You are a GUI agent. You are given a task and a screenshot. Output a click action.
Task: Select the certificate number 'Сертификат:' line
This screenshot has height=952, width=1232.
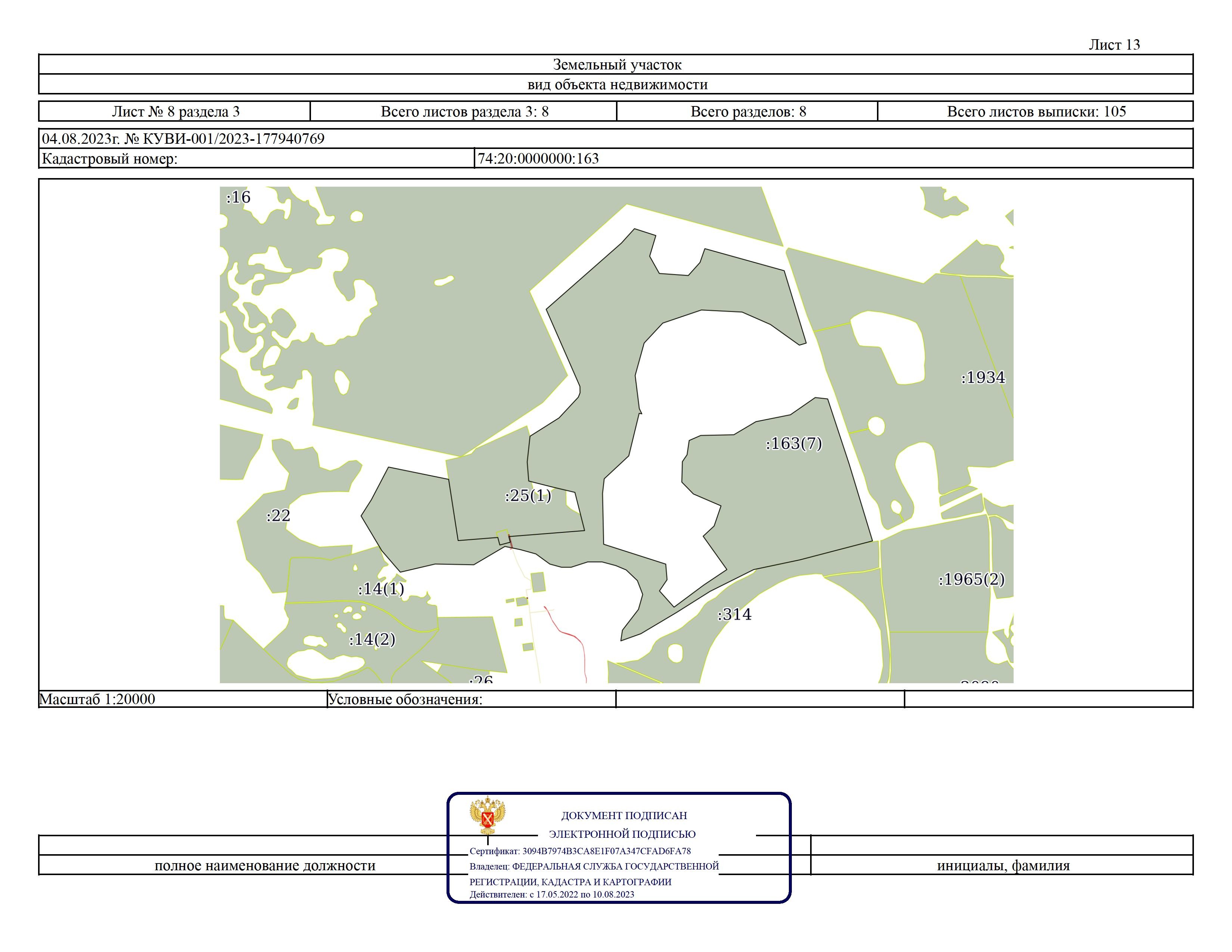(580, 851)
